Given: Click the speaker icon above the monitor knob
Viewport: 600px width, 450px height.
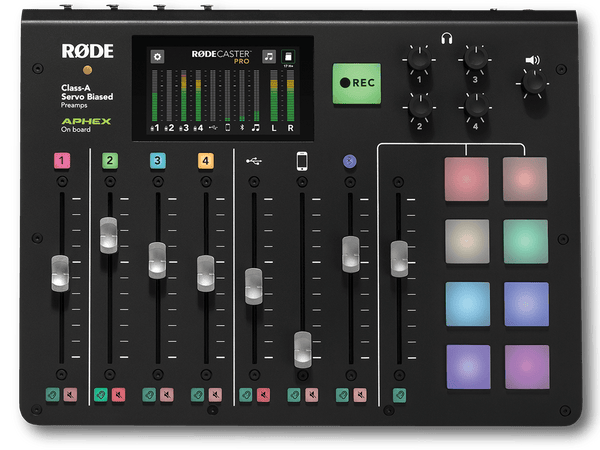Looking at the screenshot, I should coord(533,60).
